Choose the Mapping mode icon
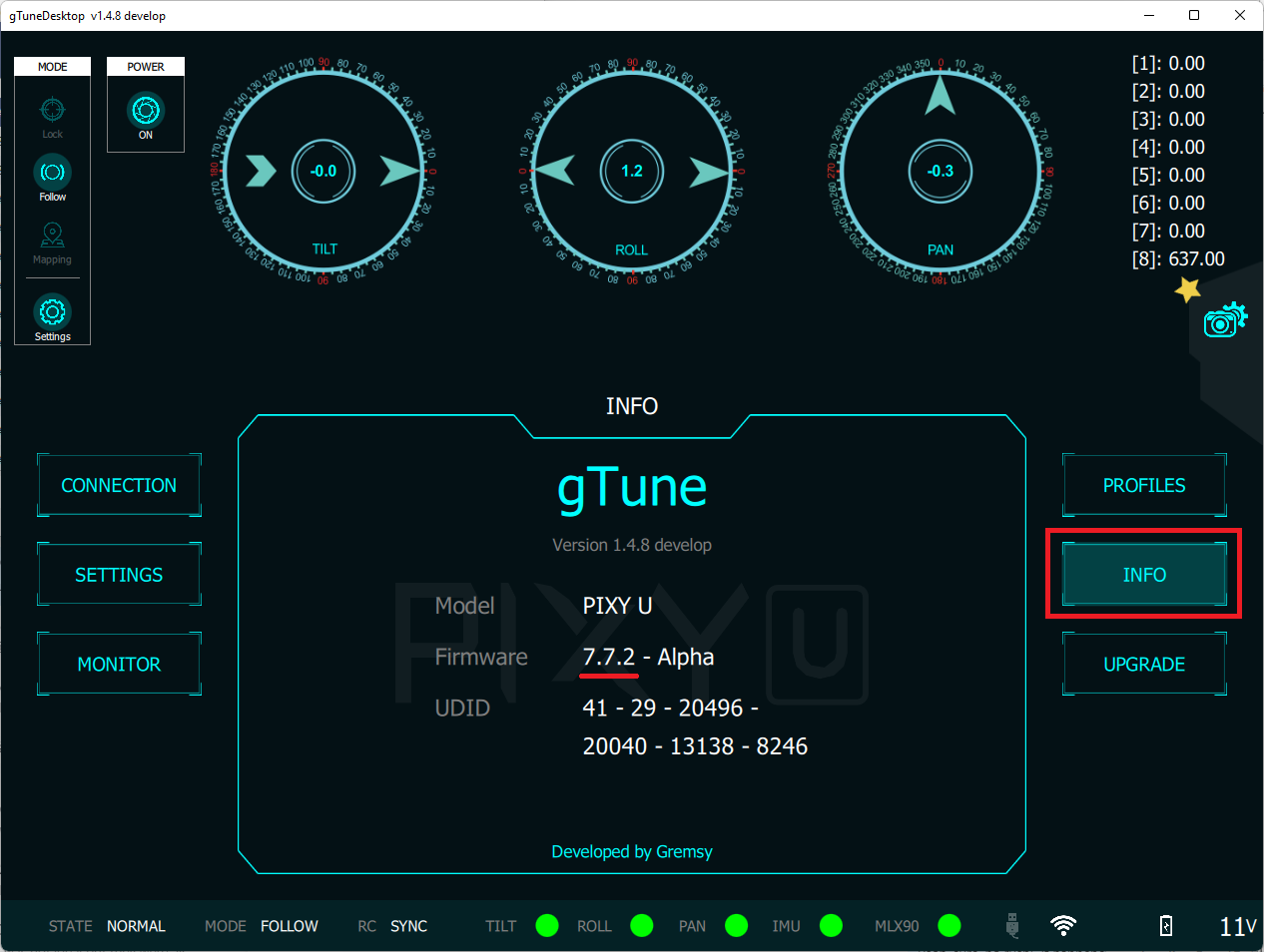1264x952 pixels. tap(52, 237)
